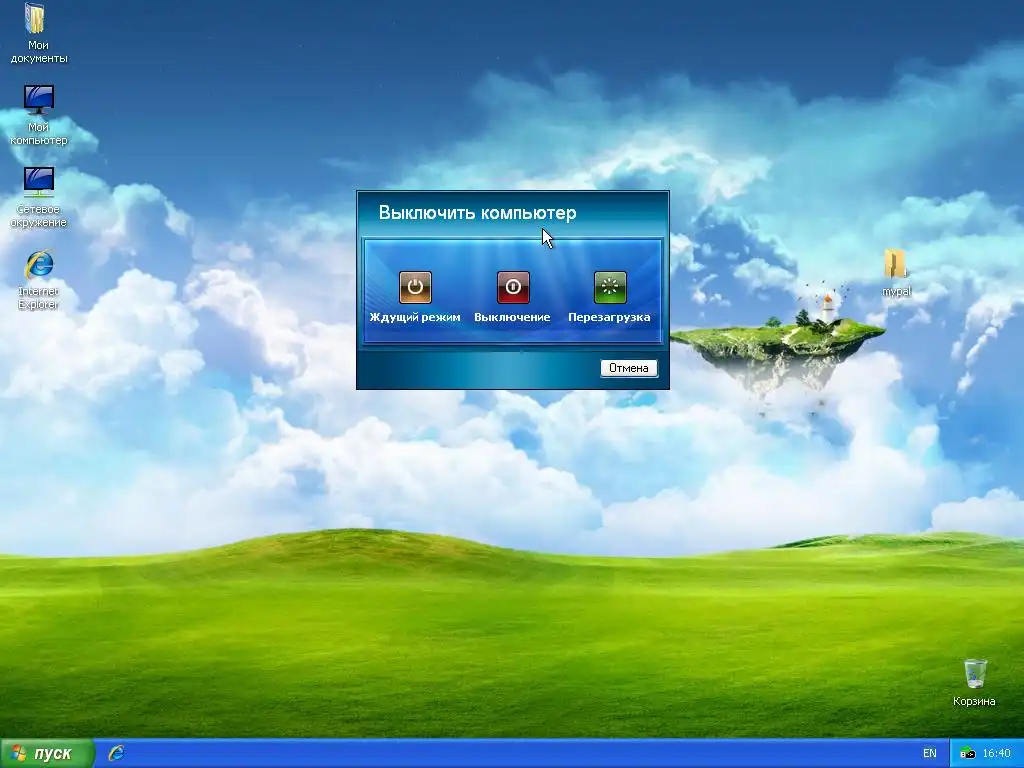This screenshot has height=768, width=1024.
Task: Select the Выключение label
Action: click(512, 317)
